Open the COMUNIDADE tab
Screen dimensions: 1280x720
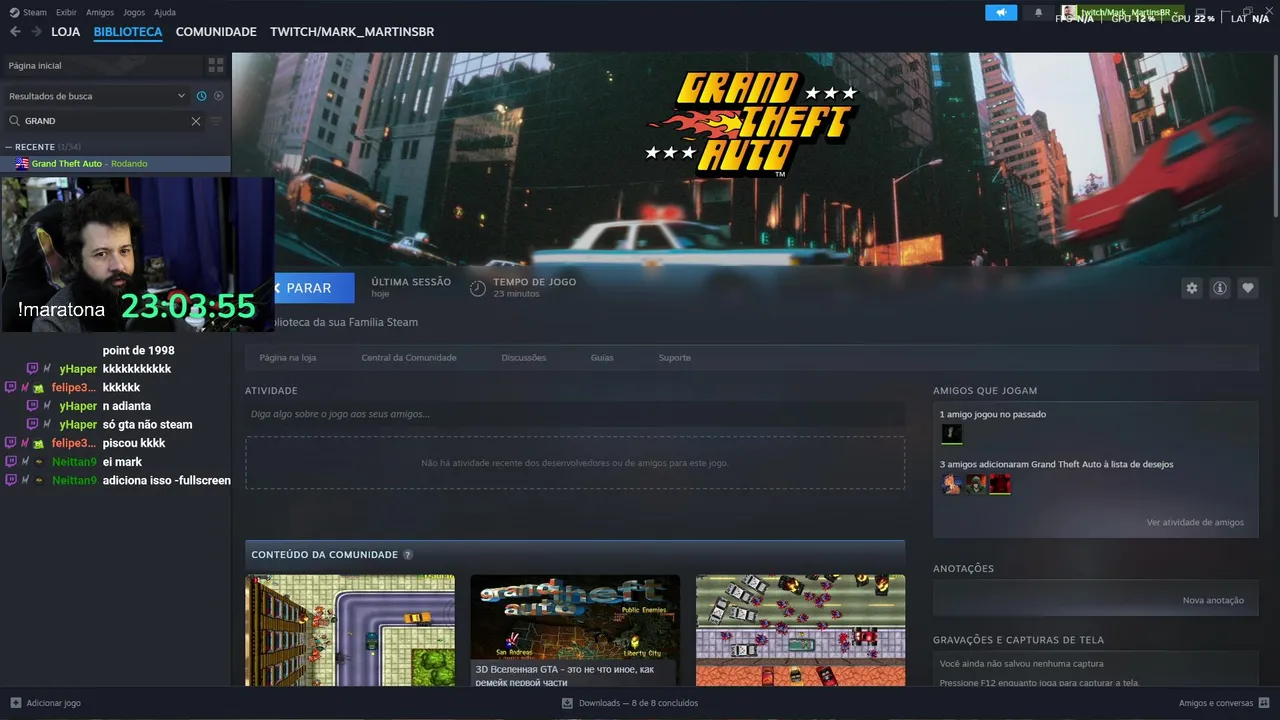pos(216,32)
